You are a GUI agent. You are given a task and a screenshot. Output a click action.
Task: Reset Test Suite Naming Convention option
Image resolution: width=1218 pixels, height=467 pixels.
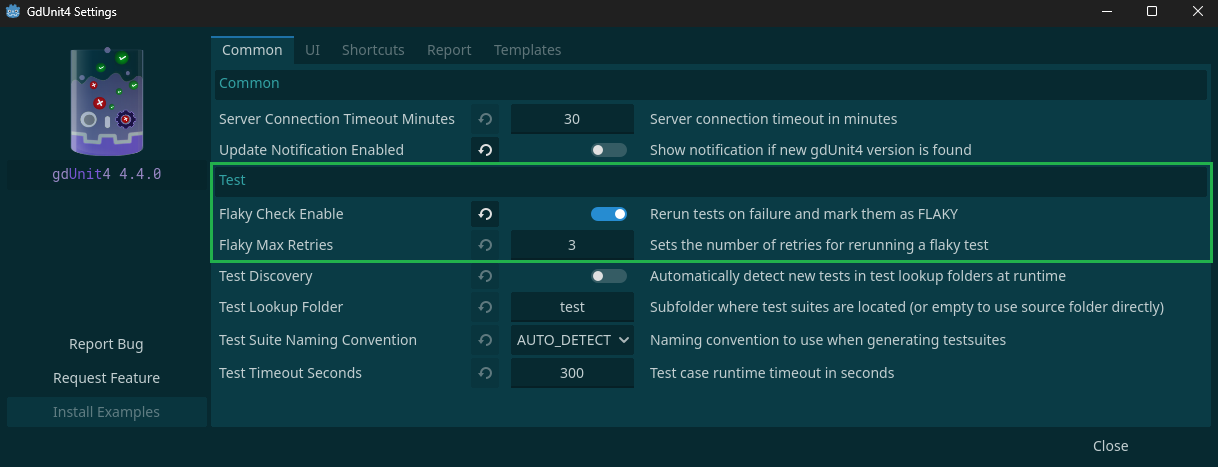(485, 340)
